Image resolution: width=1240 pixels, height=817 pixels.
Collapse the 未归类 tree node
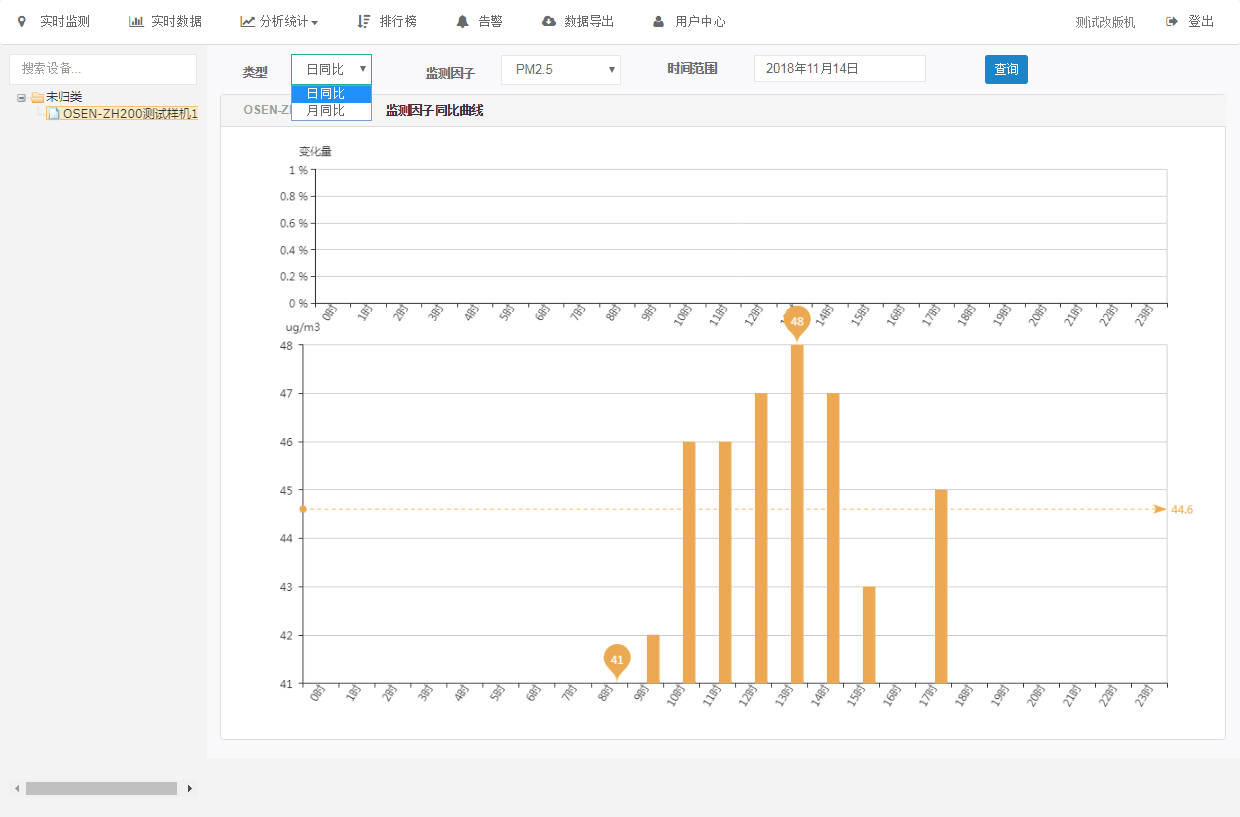click(x=21, y=97)
